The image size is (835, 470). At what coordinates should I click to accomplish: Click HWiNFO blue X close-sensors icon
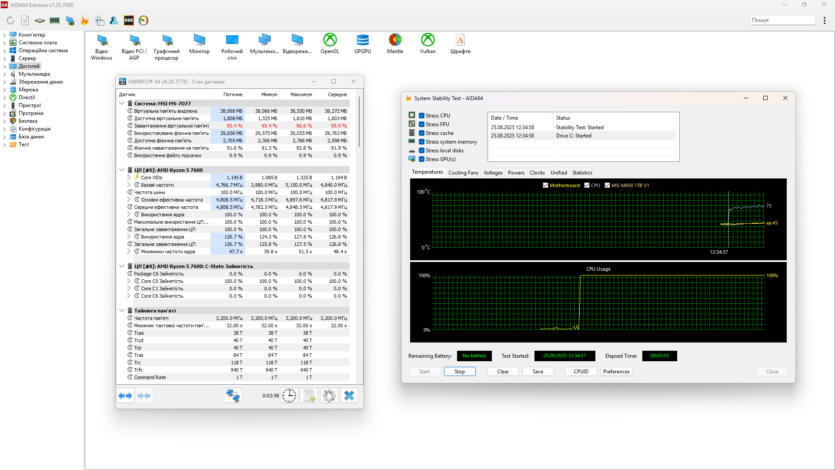tap(349, 395)
